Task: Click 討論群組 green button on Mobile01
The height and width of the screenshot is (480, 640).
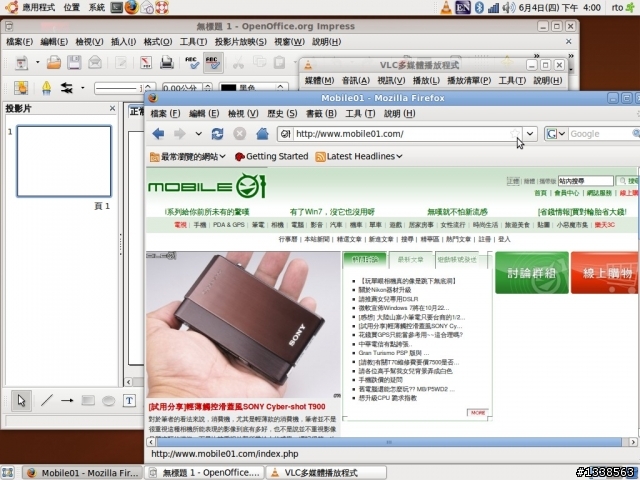Action: tap(532, 273)
